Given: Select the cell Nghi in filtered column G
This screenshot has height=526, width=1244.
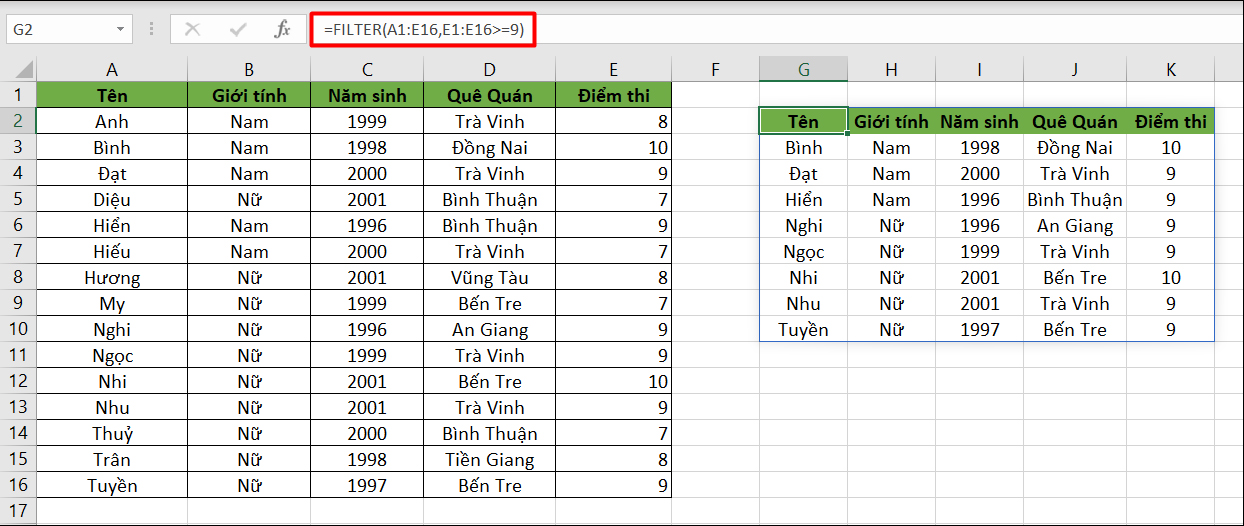Looking at the screenshot, I should (x=803, y=225).
